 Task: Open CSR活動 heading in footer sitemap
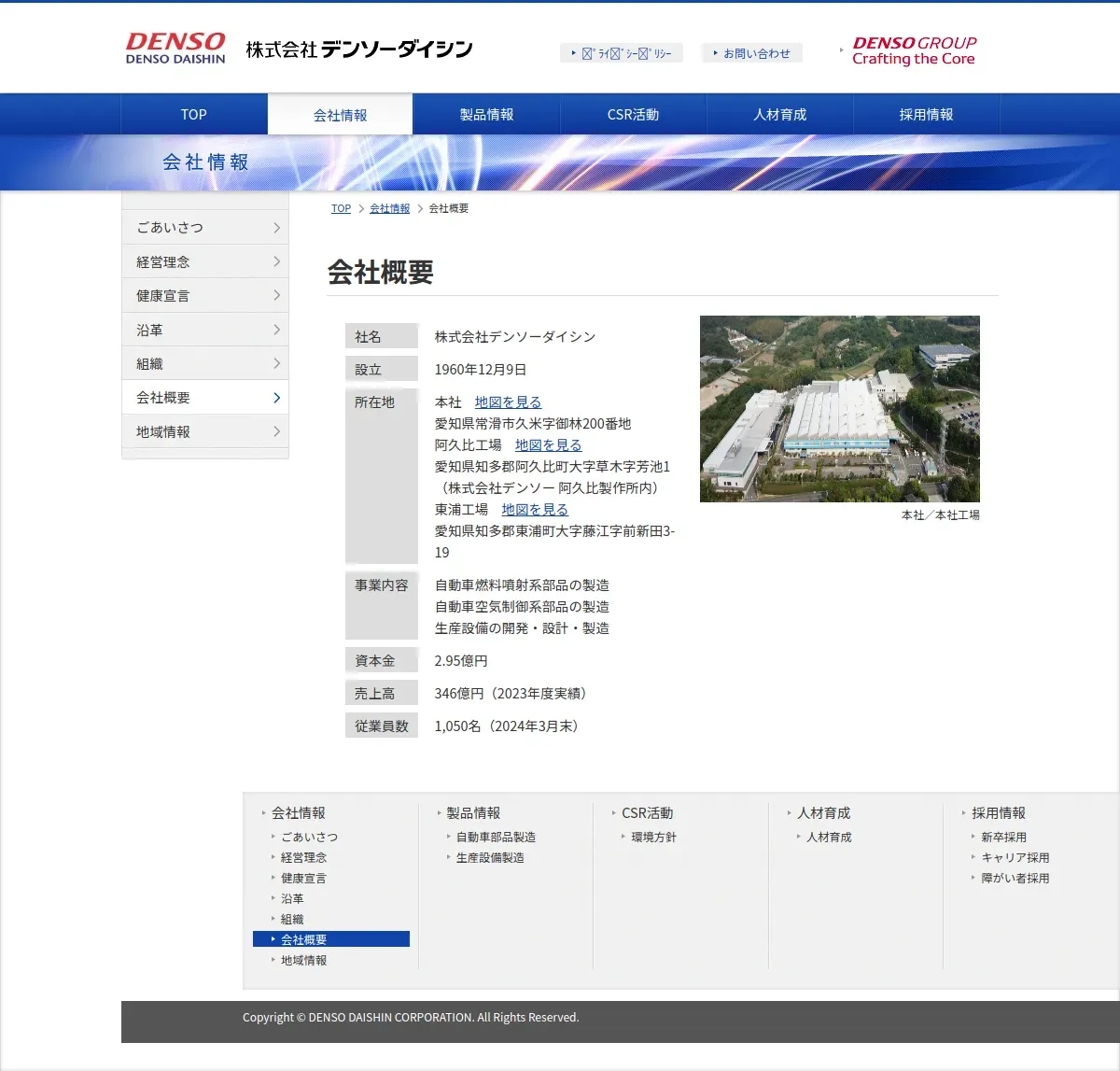click(647, 813)
